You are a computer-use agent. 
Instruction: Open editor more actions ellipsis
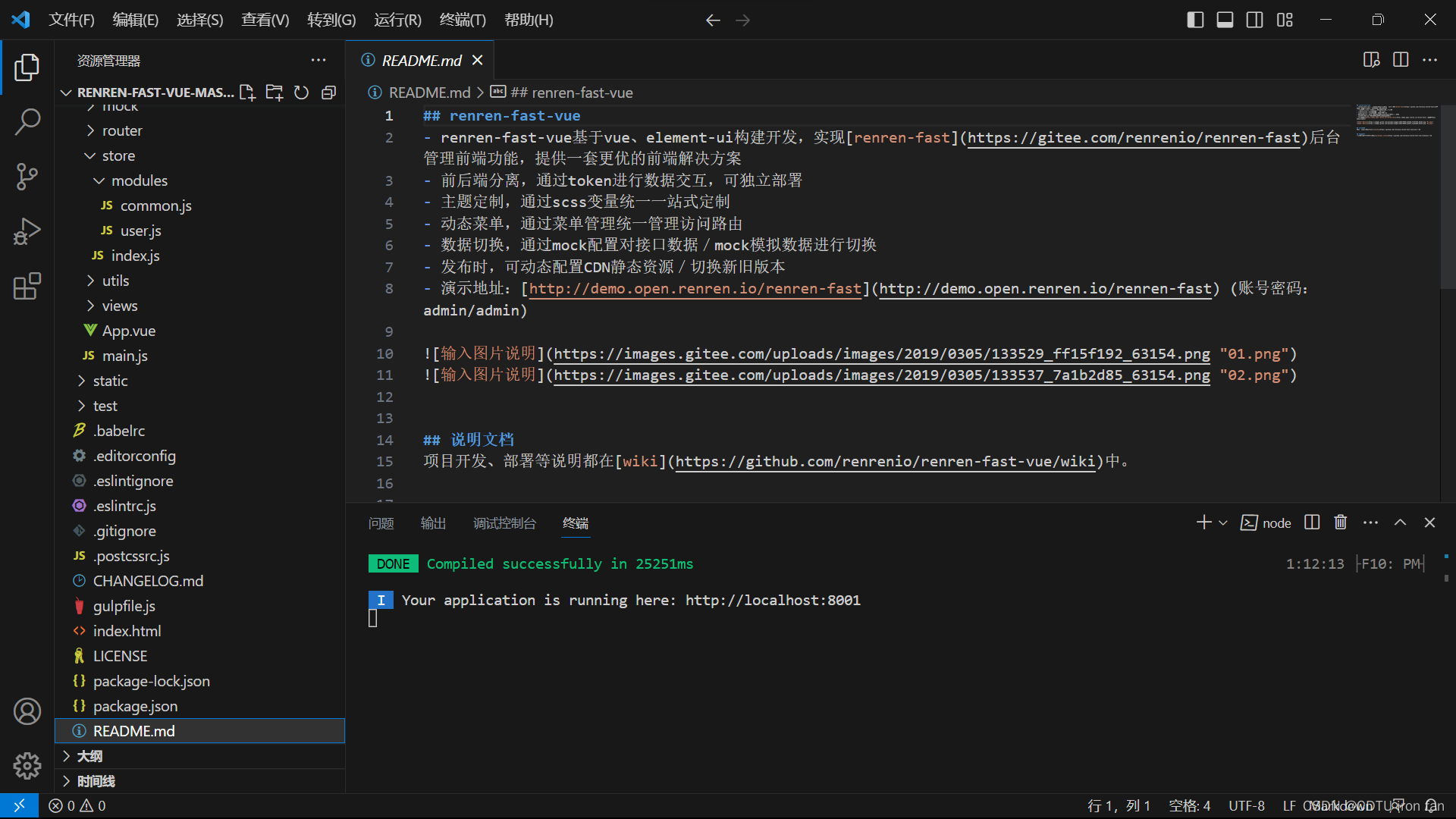point(1429,60)
